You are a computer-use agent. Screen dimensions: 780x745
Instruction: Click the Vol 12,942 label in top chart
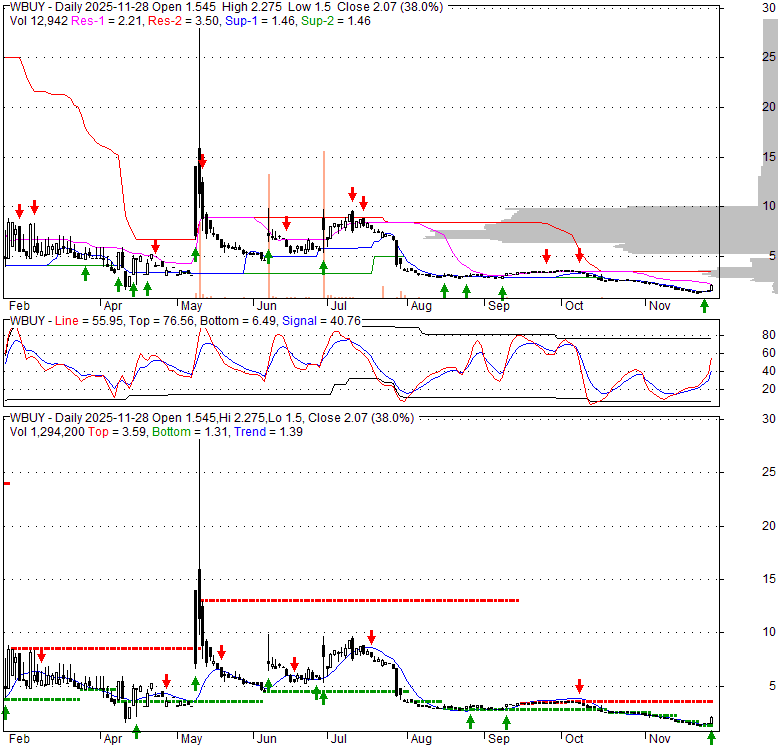point(38,20)
